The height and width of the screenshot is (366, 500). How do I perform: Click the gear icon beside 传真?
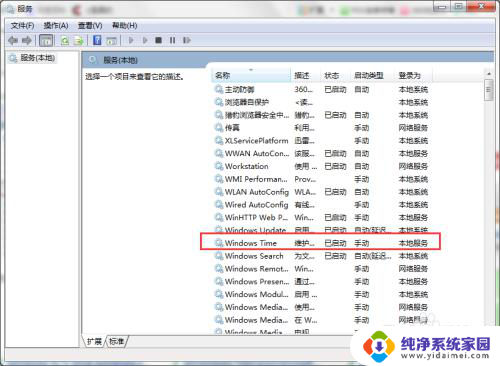pyautogui.click(x=219, y=128)
